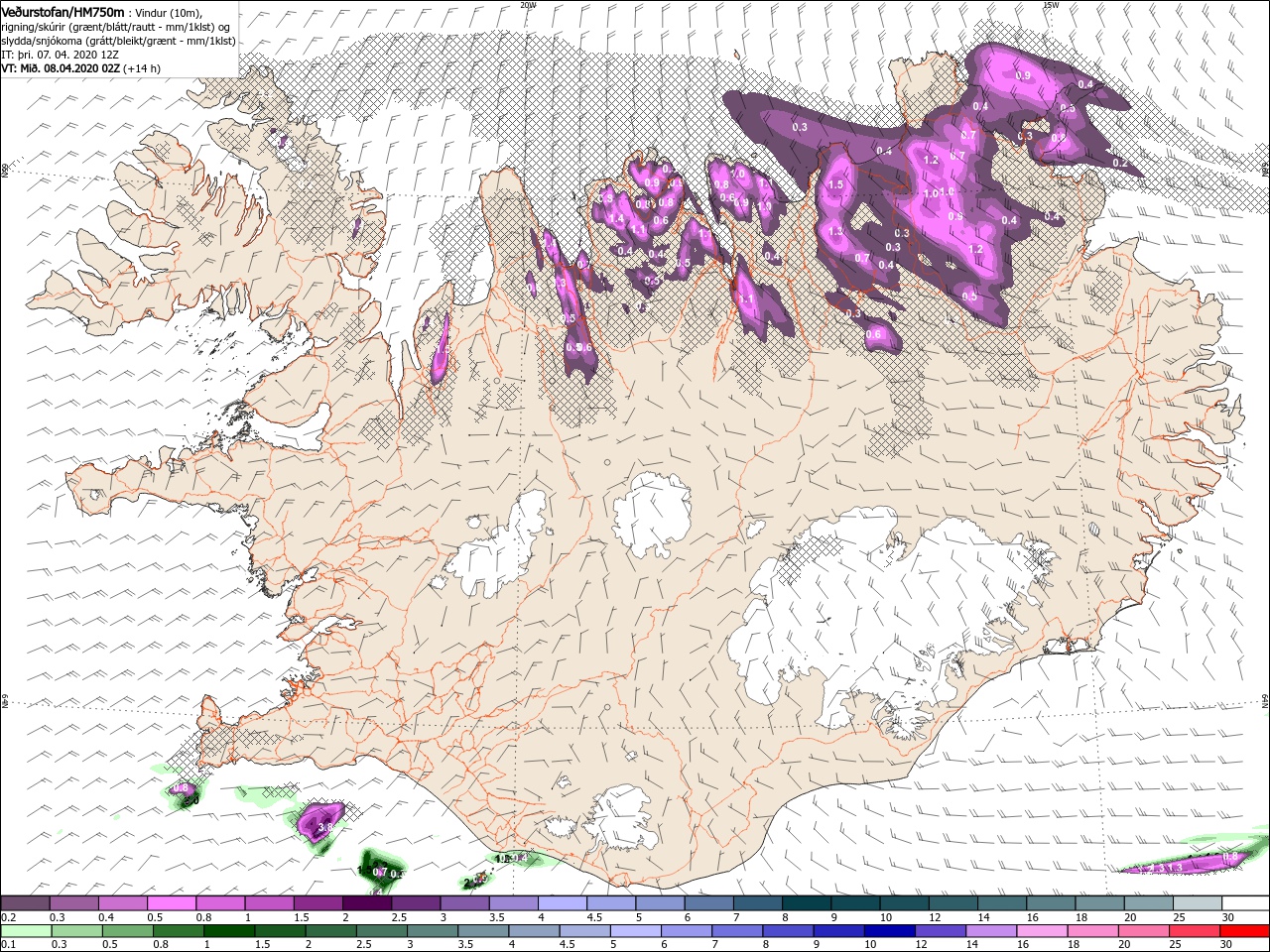Screen dimensions: 1270x952
Task: Pick the darkest purple snow swatch at 2
Action: [x=367, y=903]
